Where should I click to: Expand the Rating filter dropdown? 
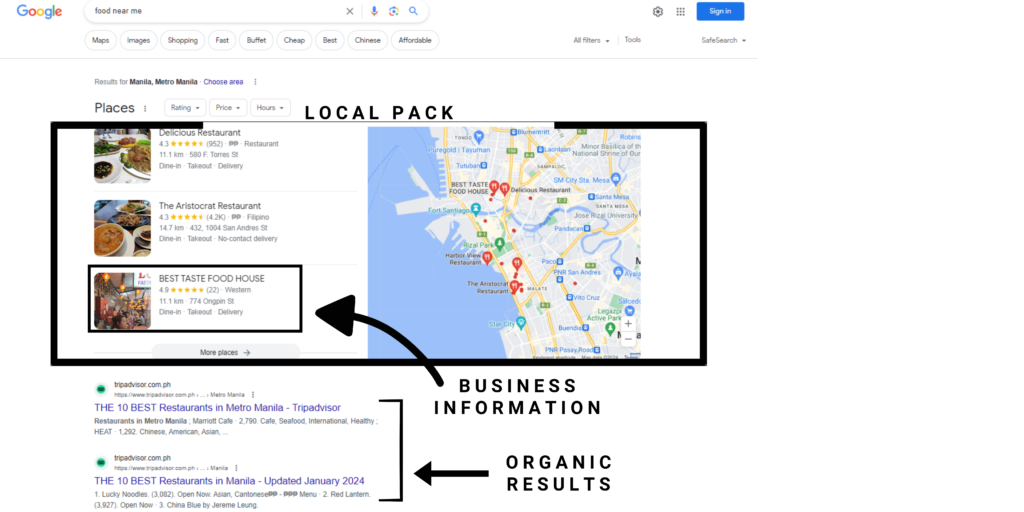pos(185,107)
